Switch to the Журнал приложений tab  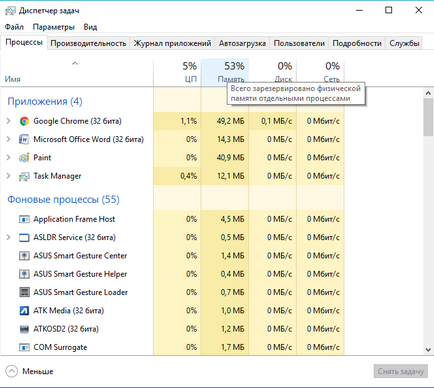coord(172,43)
